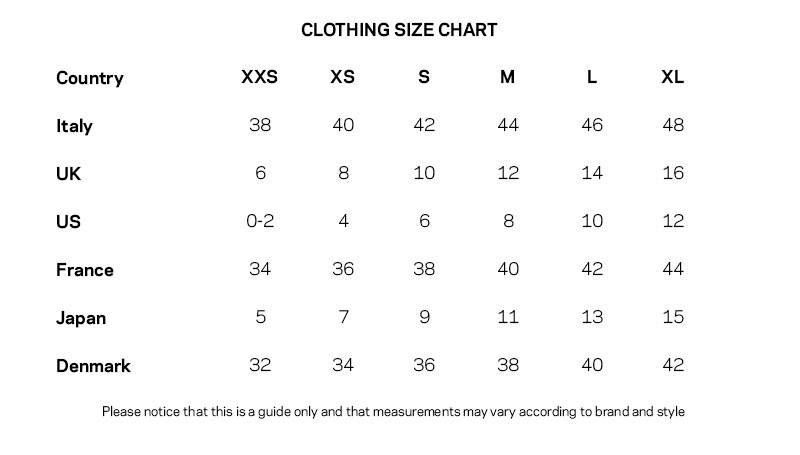
Task: Select the UK row label
Action: [68, 174]
